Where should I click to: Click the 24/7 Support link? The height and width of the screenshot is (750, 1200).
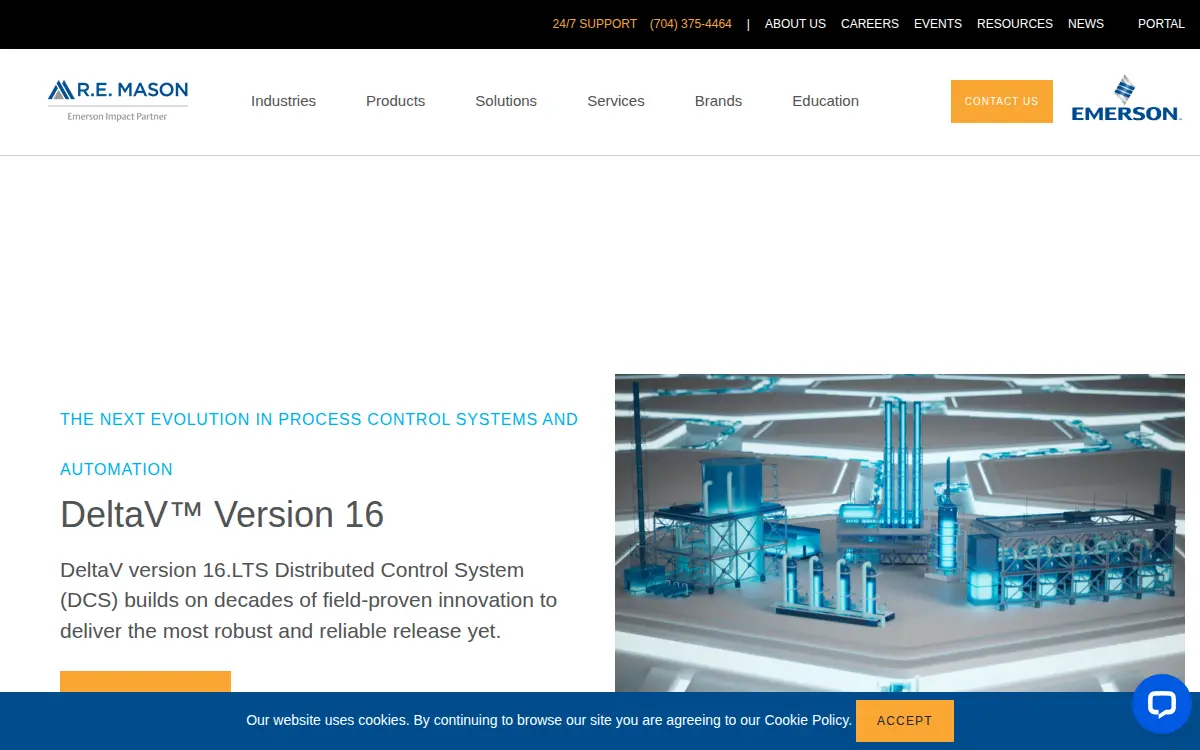(594, 24)
